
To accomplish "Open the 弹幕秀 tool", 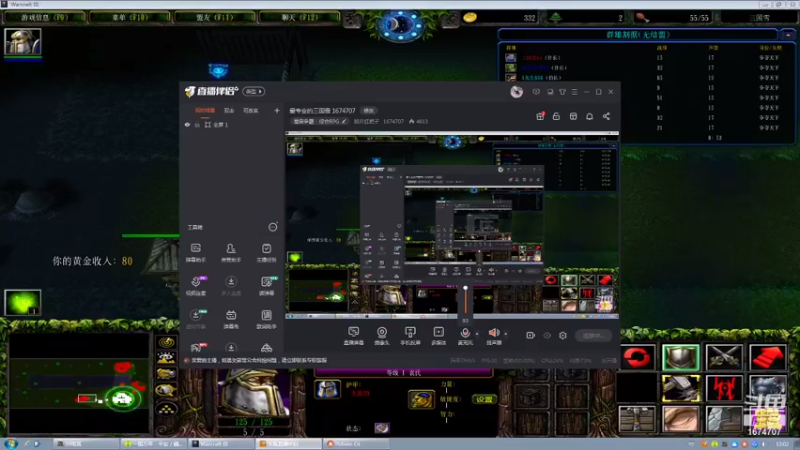I will [231, 319].
